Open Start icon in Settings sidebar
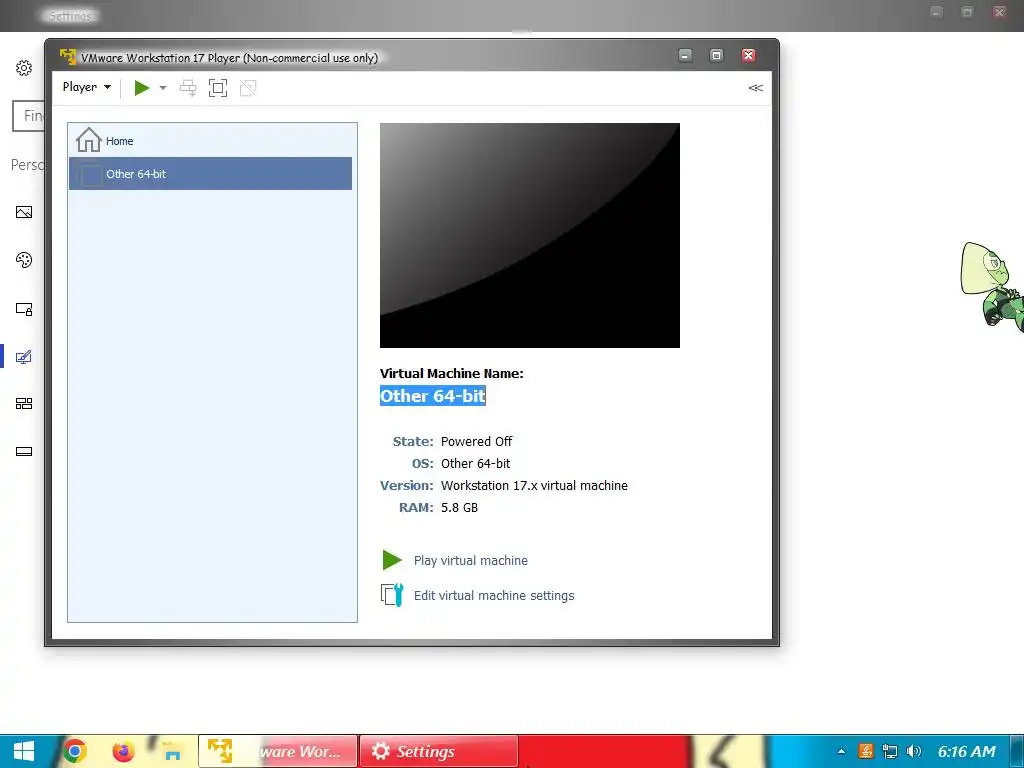The image size is (1024, 768). [x=24, y=404]
